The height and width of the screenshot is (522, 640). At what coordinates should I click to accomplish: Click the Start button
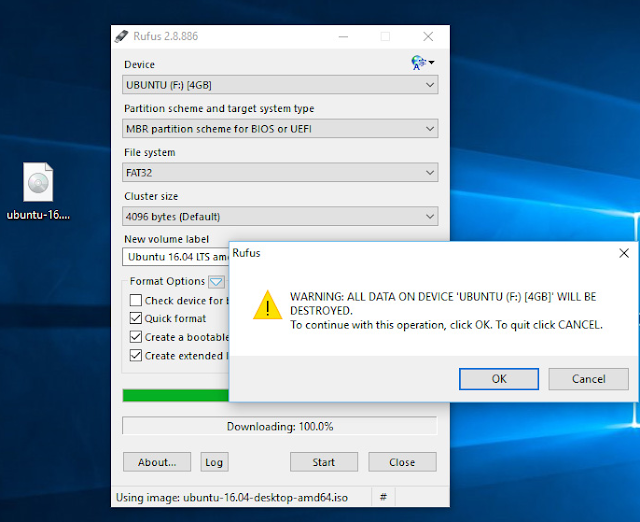[x=324, y=462]
